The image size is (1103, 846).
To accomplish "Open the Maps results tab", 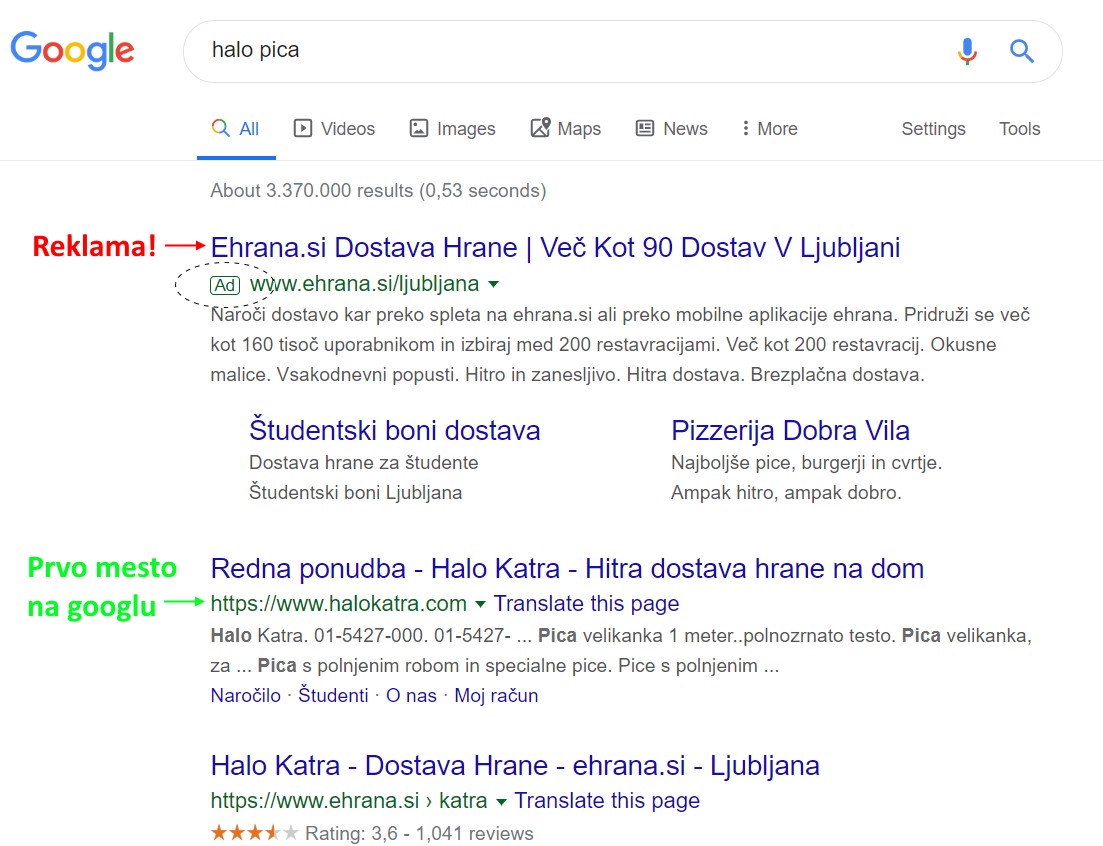I will (x=566, y=129).
